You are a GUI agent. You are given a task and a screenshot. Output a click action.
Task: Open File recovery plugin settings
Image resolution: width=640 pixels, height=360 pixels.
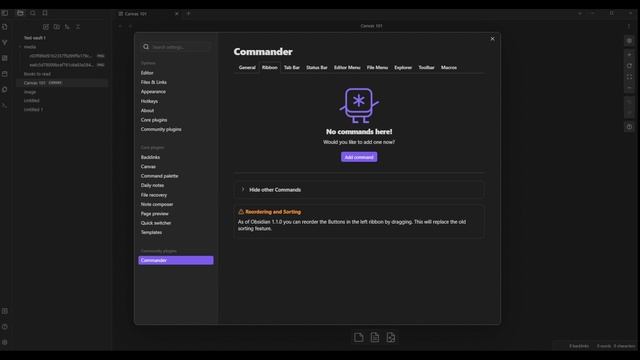pos(176,195)
